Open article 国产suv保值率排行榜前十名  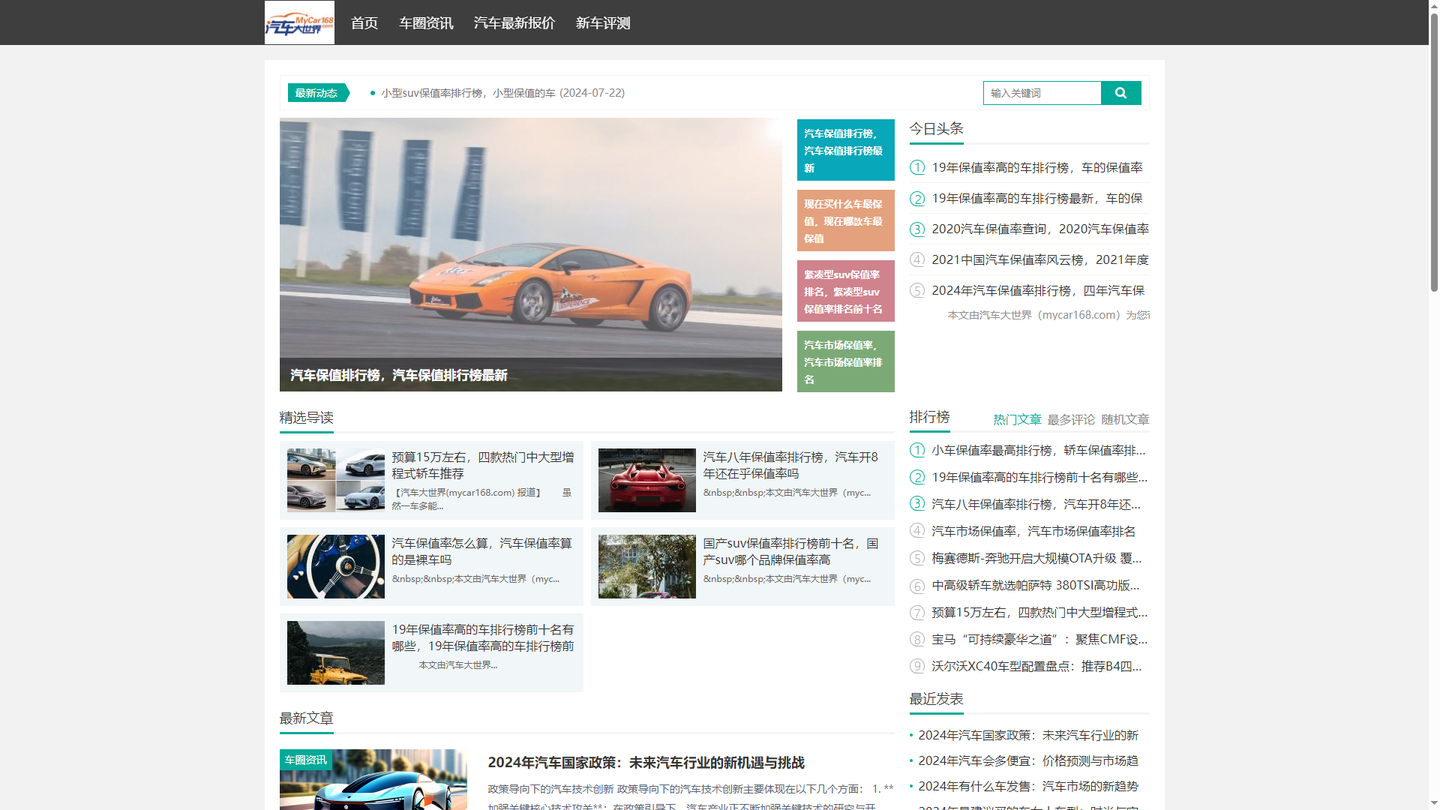pos(791,551)
